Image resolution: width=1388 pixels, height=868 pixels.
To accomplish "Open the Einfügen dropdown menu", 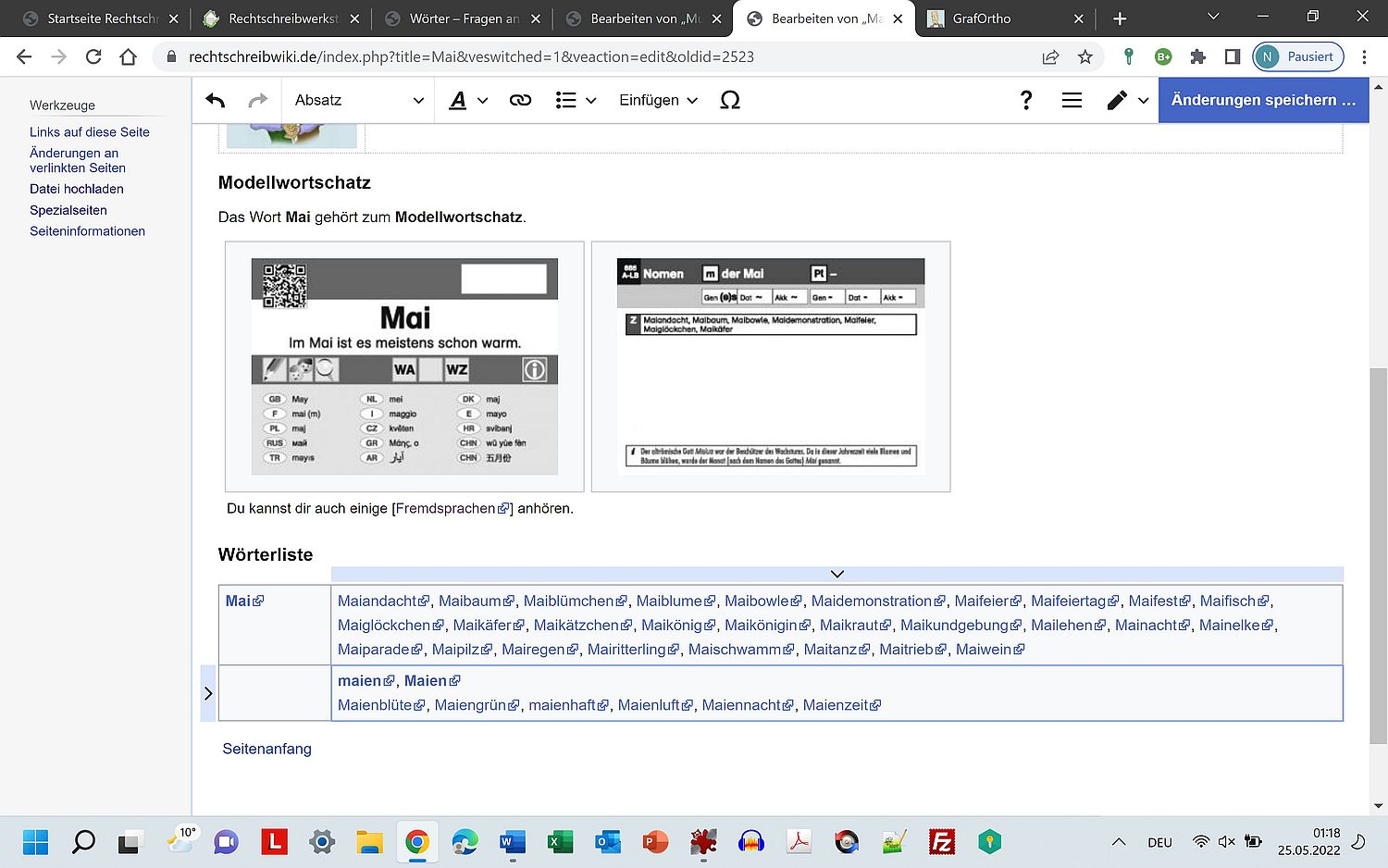I will tap(658, 100).
